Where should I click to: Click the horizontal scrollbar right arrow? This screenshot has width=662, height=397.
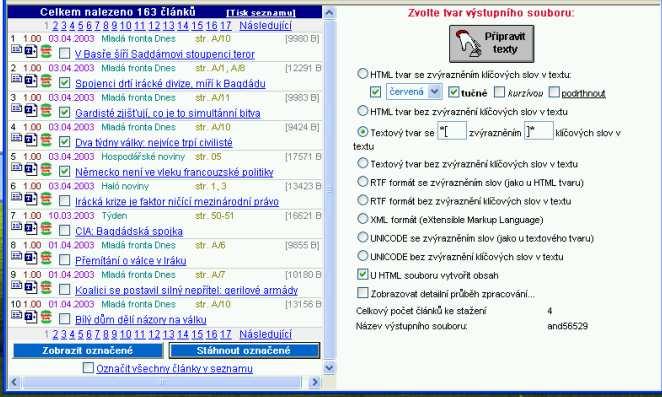pyautogui.click(x=315, y=382)
